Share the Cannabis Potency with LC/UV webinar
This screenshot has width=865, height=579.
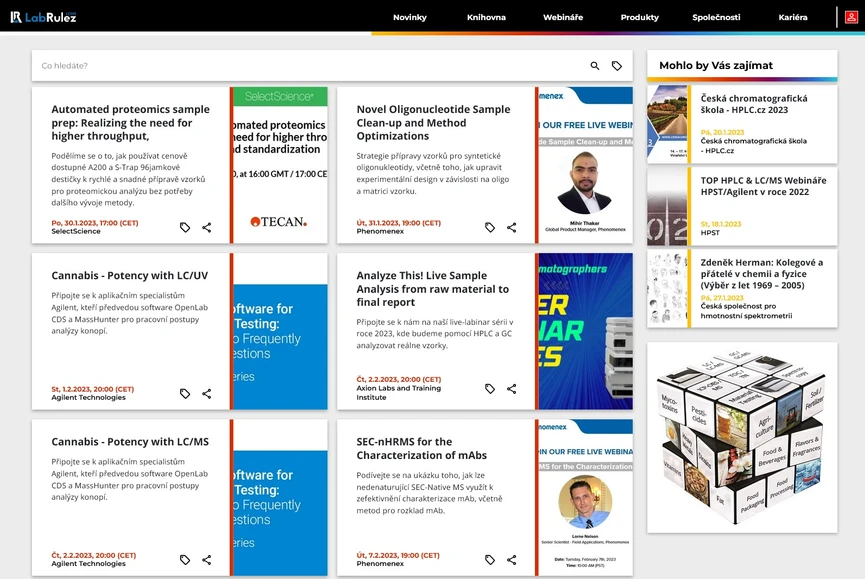coord(206,394)
